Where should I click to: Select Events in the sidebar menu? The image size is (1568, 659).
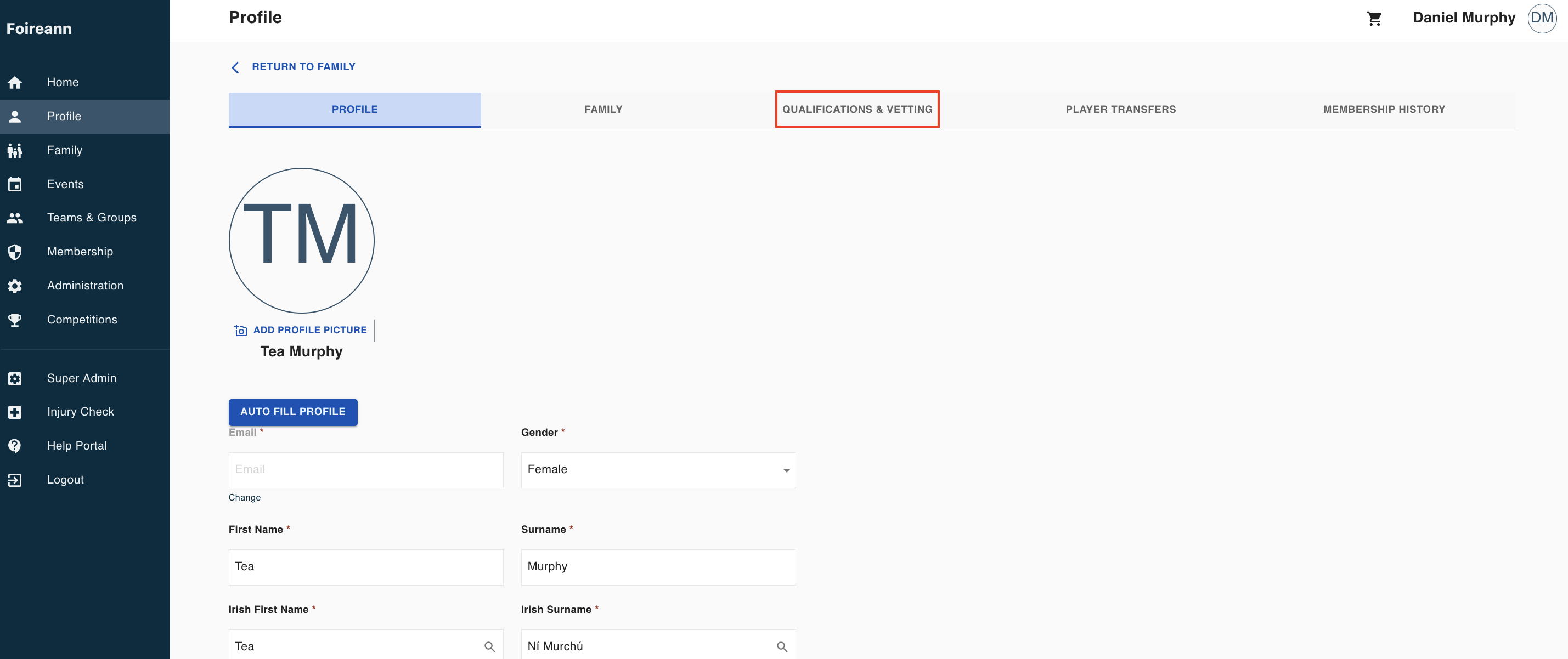84,184
